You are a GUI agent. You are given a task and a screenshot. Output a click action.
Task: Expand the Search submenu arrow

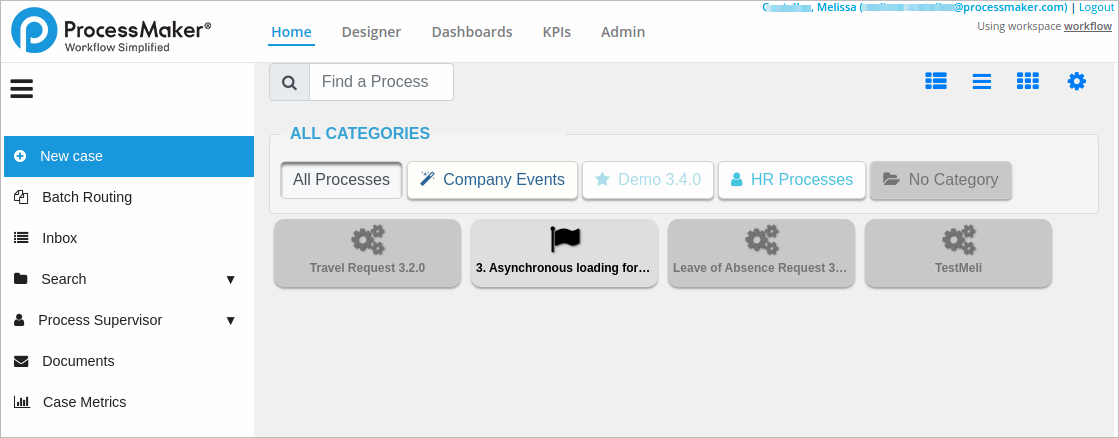pyautogui.click(x=231, y=279)
